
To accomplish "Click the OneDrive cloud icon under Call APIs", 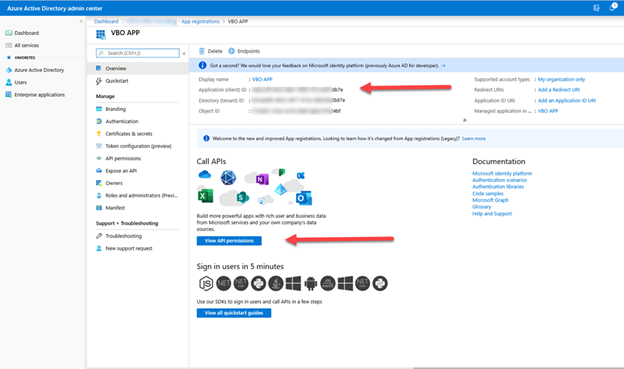I will [x=205, y=174].
